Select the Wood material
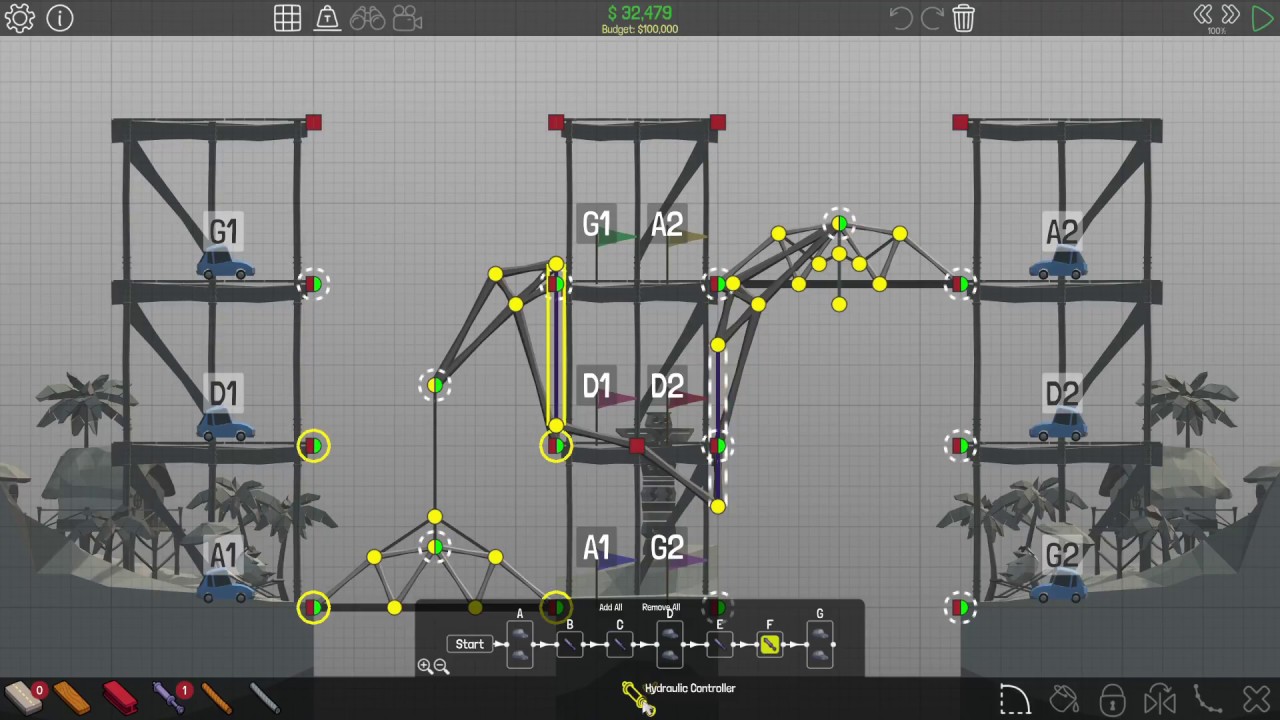The height and width of the screenshot is (720, 1280). [72, 697]
